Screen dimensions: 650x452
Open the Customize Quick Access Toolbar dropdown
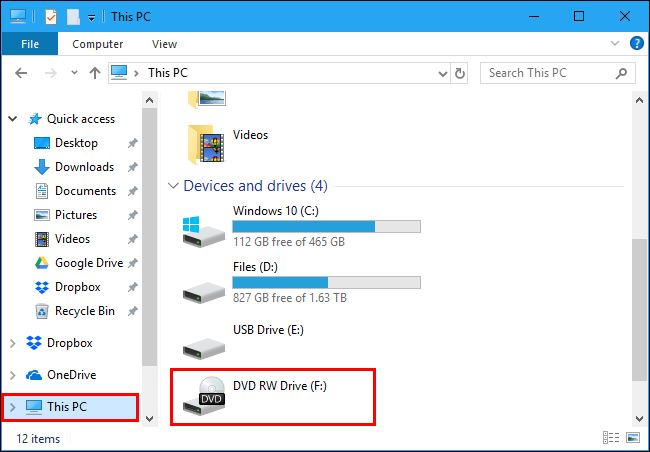(x=92, y=17)
